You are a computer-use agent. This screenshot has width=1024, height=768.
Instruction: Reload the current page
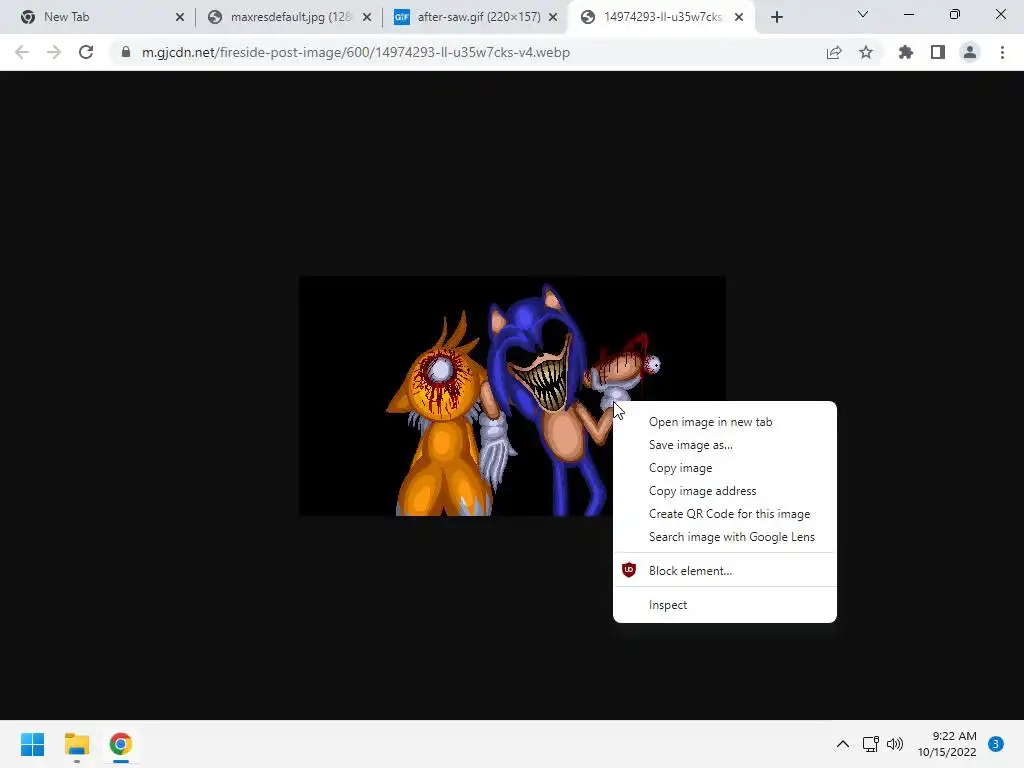pos(86,52)
